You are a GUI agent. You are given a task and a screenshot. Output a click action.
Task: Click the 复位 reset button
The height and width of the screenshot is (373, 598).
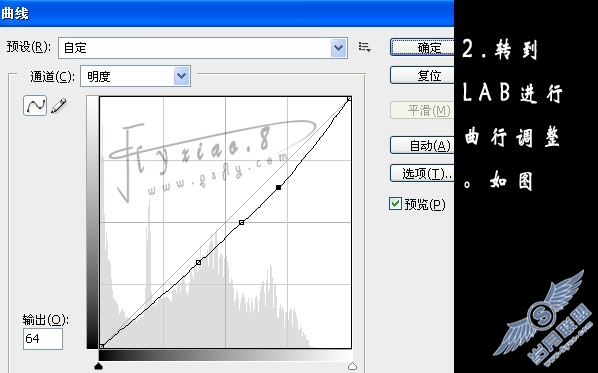[423, 75]
